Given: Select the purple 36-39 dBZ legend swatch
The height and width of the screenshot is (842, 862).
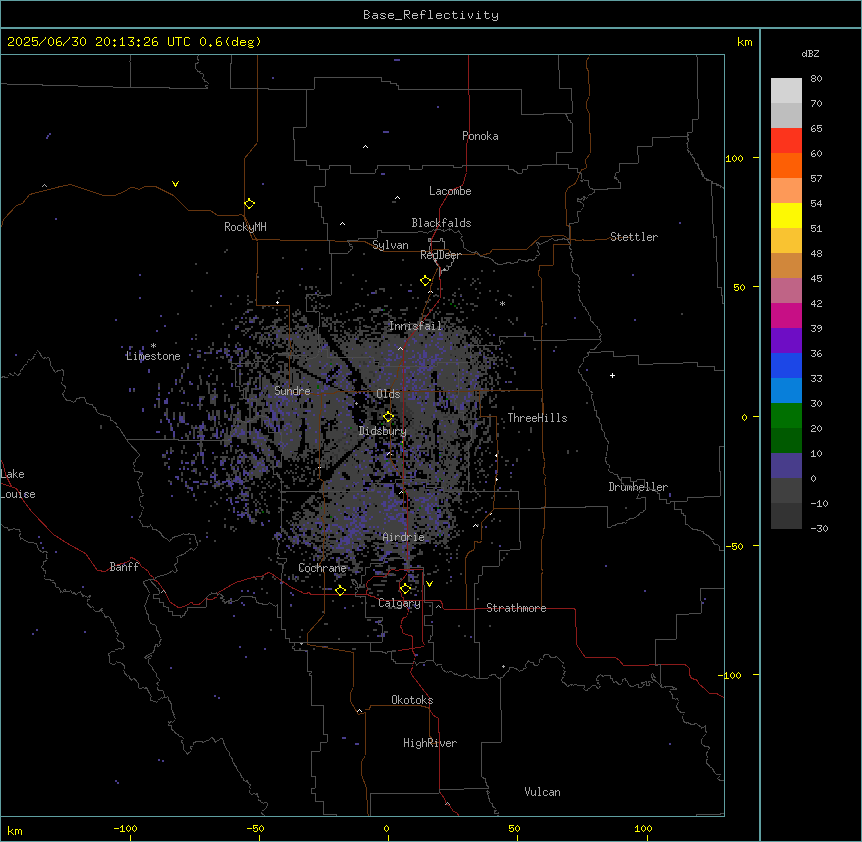Looking at the screenshot, I should pyautogui.click(x=786, y=340).
